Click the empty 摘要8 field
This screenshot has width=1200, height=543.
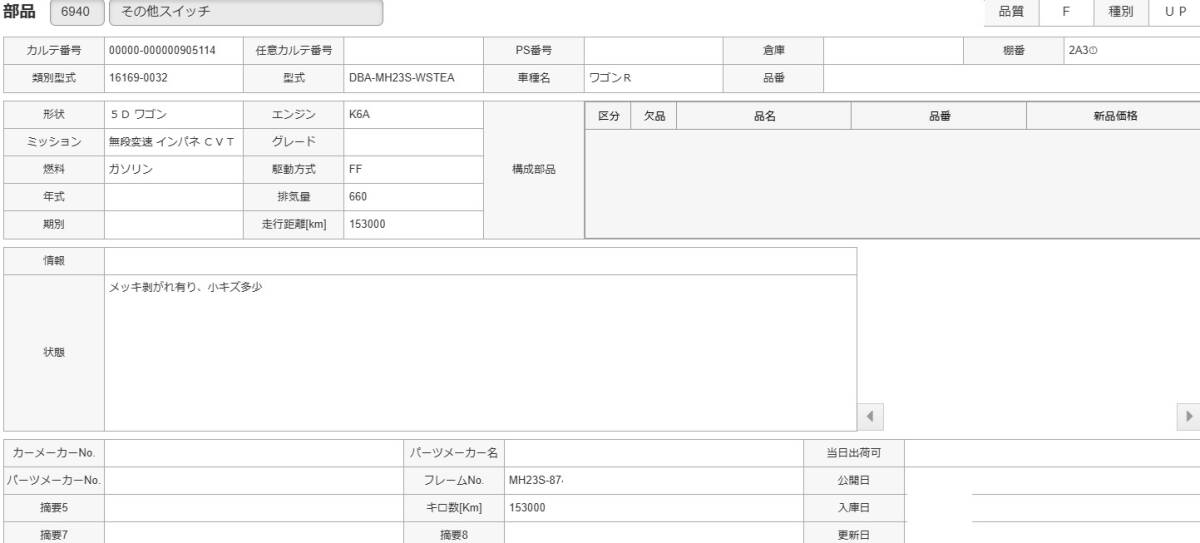point(652,534)
